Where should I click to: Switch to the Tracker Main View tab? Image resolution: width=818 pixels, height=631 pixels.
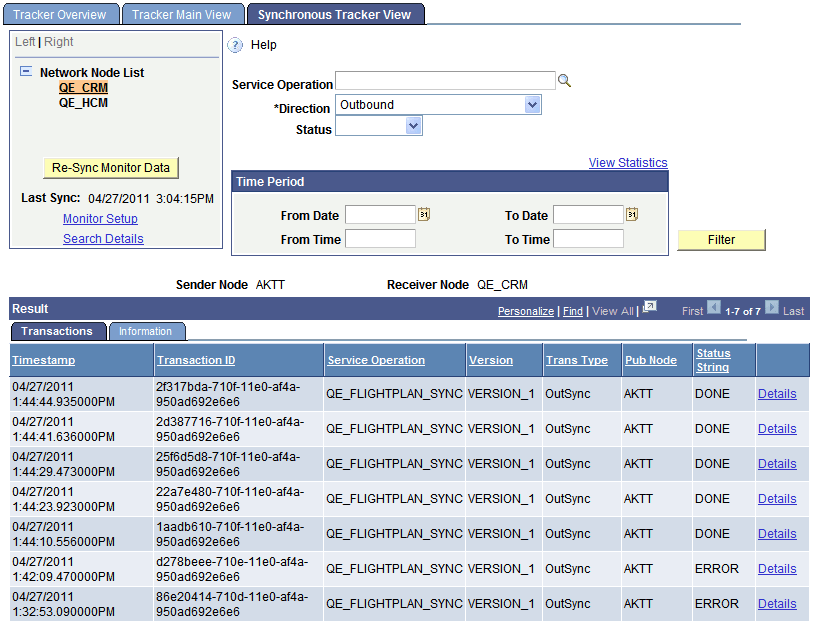182,13
